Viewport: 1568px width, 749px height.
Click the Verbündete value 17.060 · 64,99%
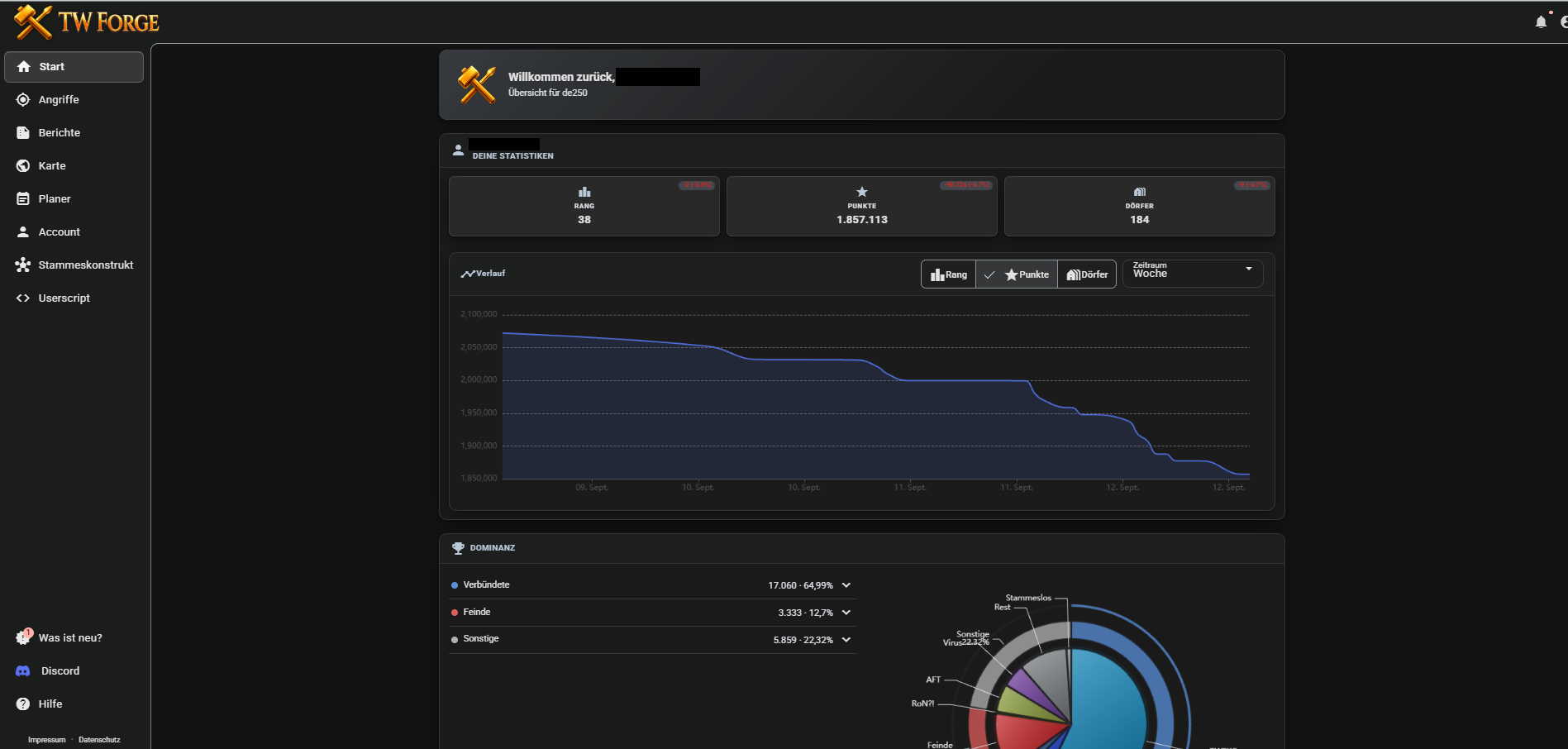click(x=800, y=585)
